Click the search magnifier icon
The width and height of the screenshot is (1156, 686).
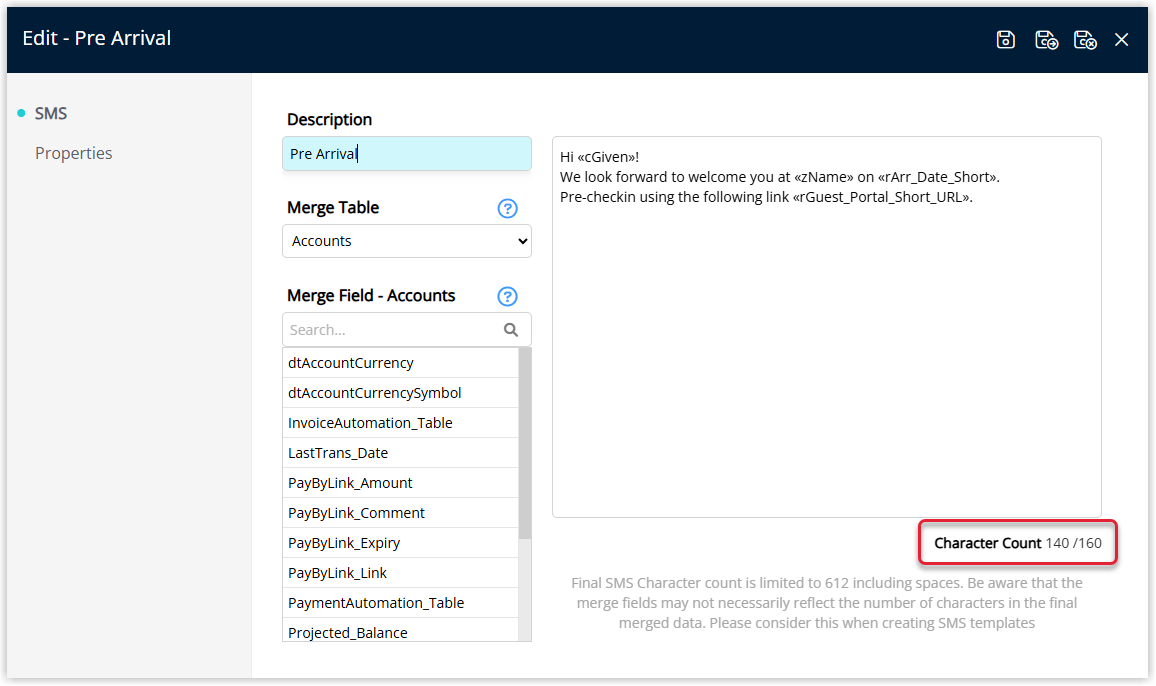tap(511, 330)
